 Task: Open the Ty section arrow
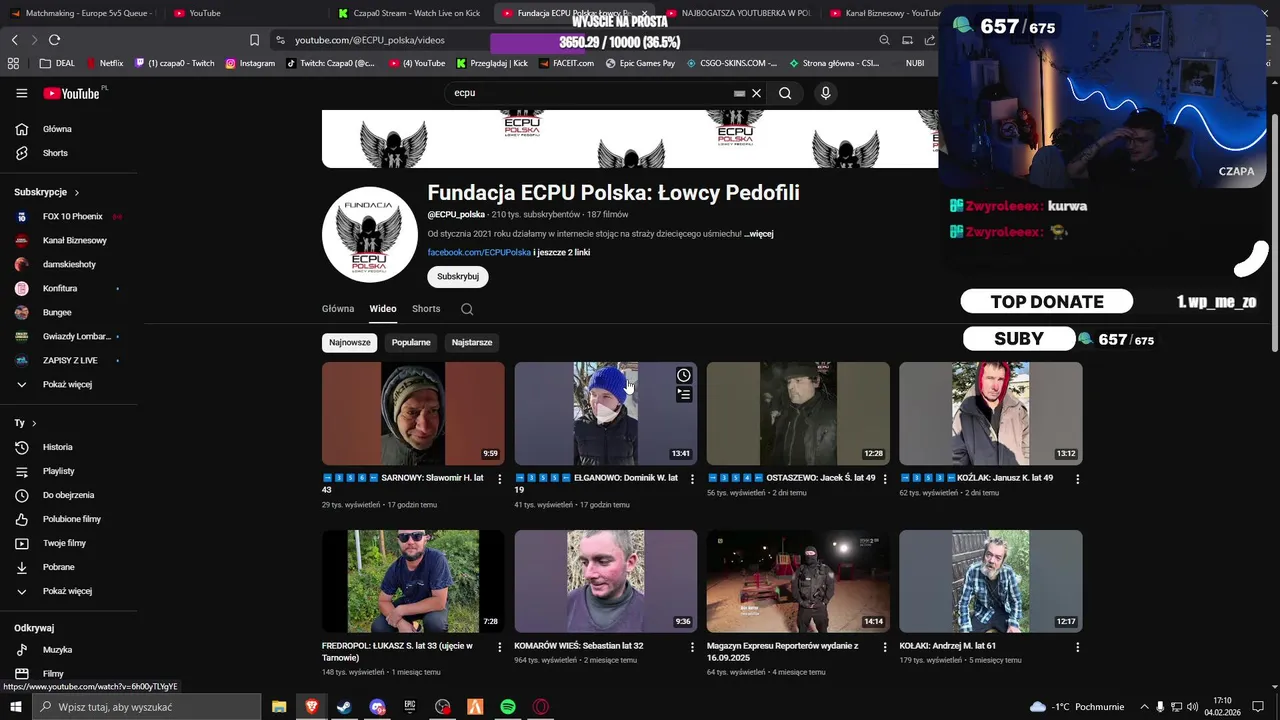click(x=34, y=423)
